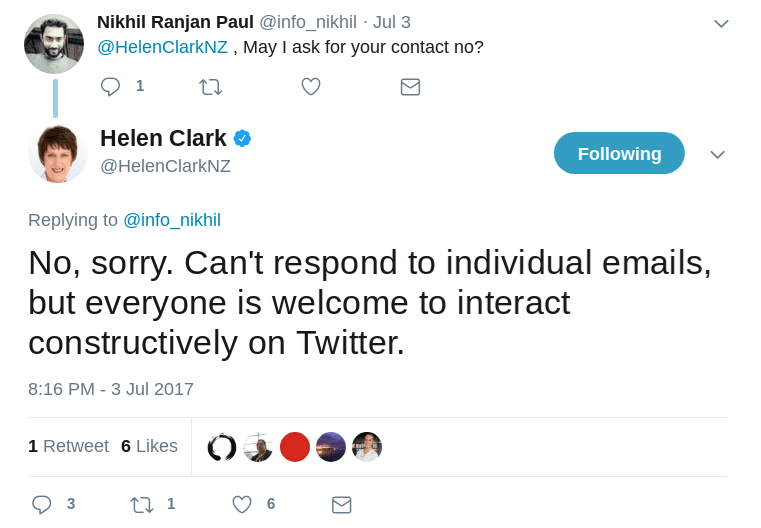Click the red circle liker avatar
This screenshot has width=761, height=528.
(295, 447)
